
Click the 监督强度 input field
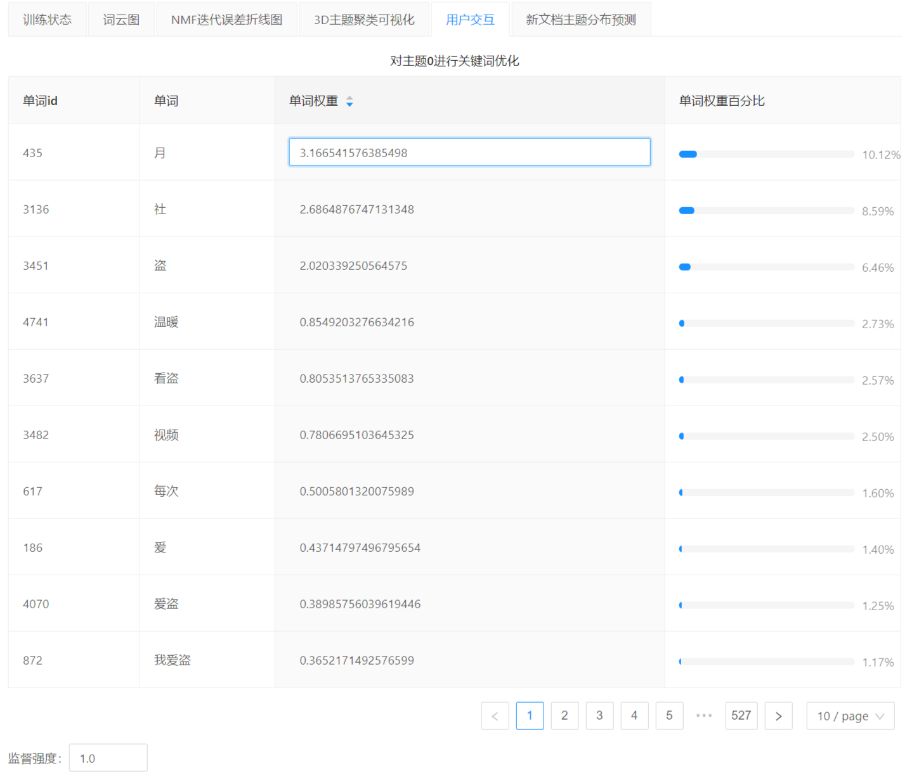coord(108,758)
